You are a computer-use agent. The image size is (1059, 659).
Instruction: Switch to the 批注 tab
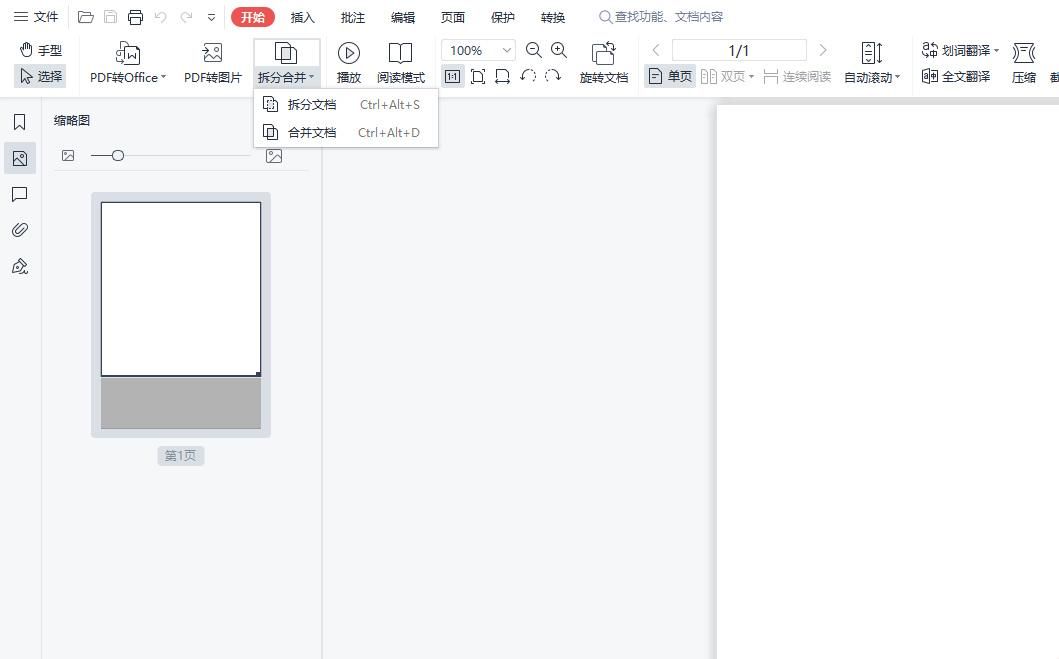353,17
